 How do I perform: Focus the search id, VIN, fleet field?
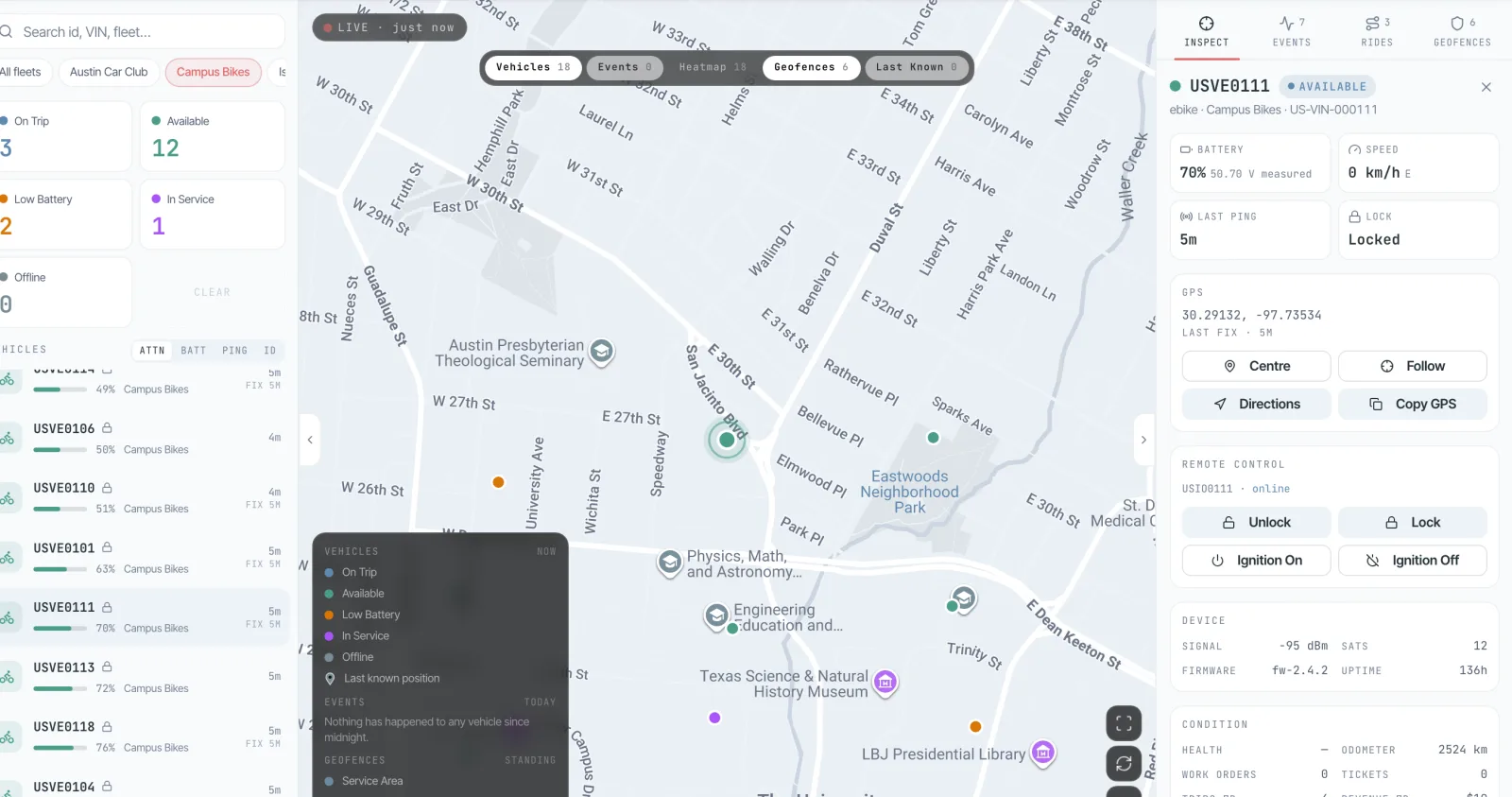point(142,32)
